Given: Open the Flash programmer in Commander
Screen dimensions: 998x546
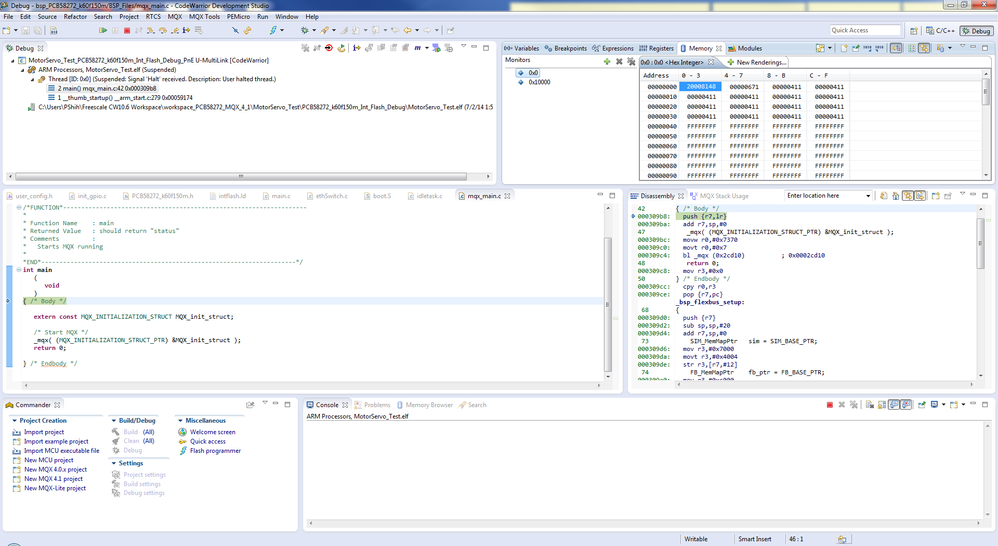Looking at the screenshot, I should (215, 450).
